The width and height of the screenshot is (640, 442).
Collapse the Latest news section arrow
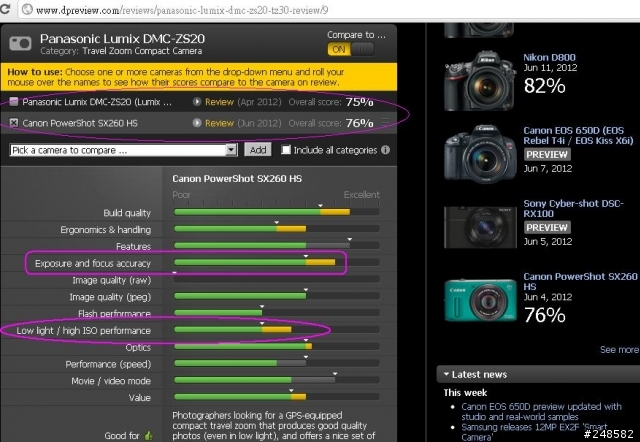[446, 374]
